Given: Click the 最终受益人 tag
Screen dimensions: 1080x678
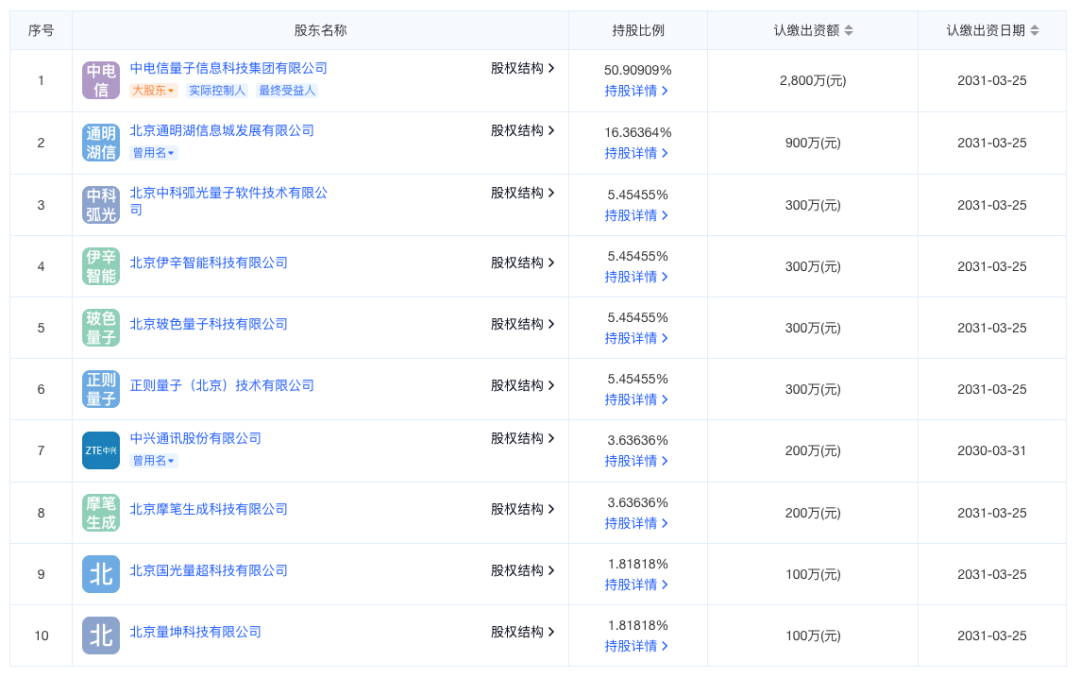Looking at the screenshot, I should point(287,90).
